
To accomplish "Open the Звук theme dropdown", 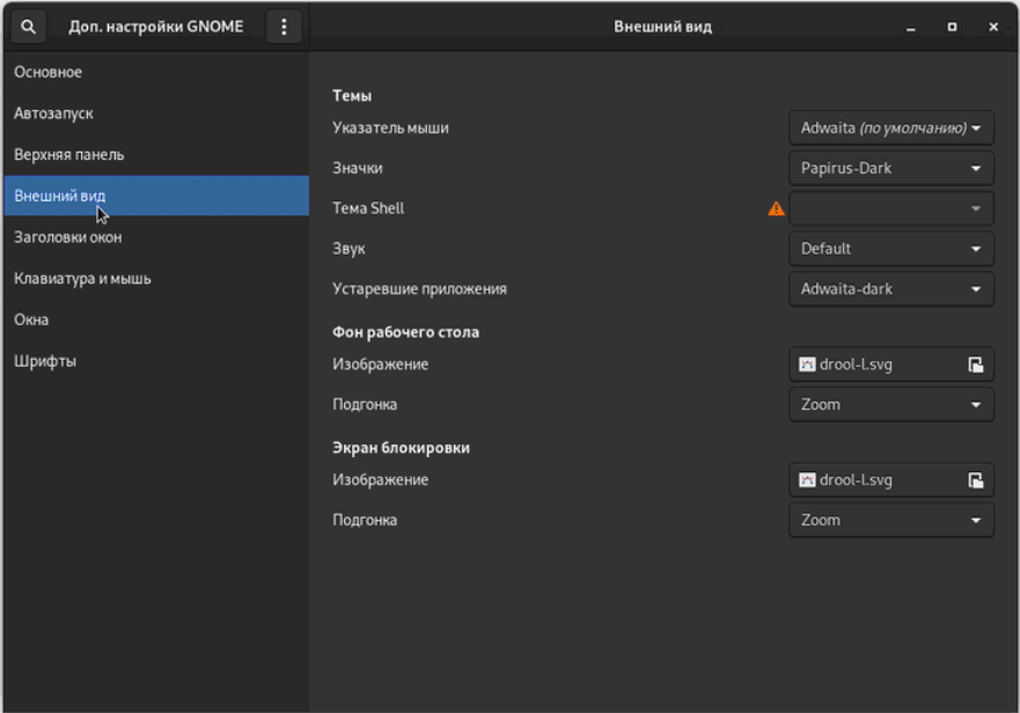I will pos(890,248).
